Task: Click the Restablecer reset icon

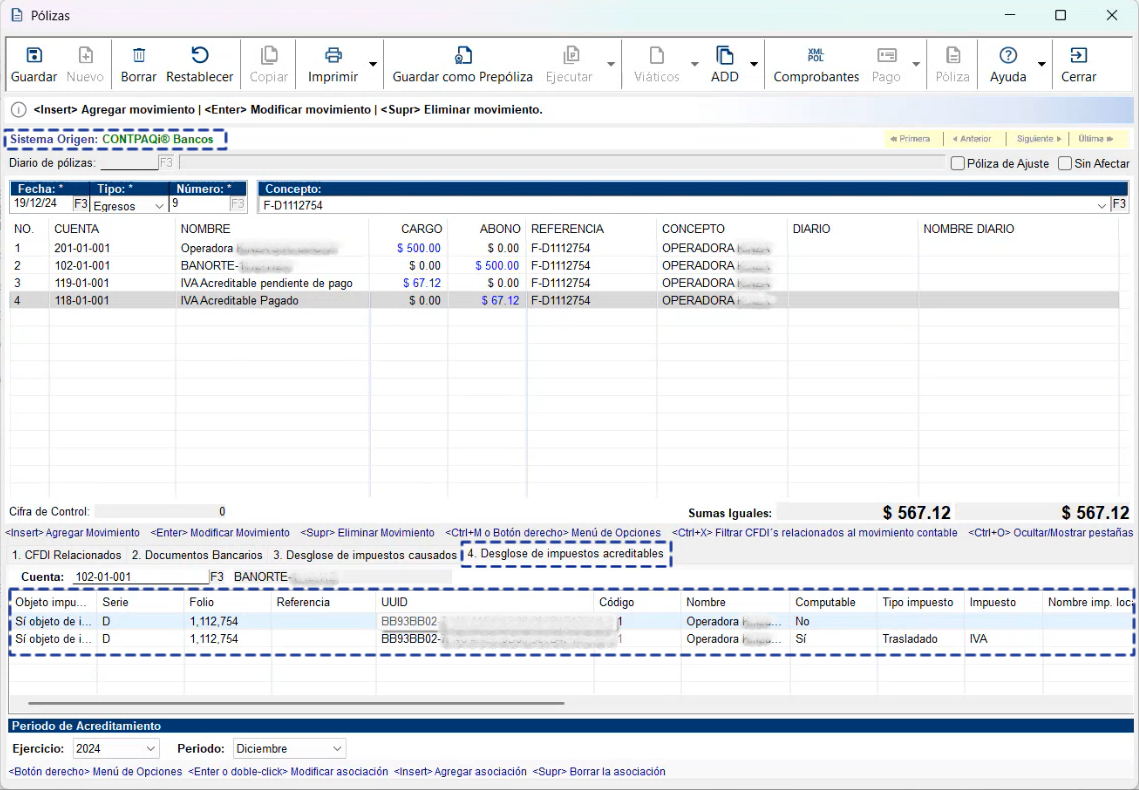Action: coord(199,56)
